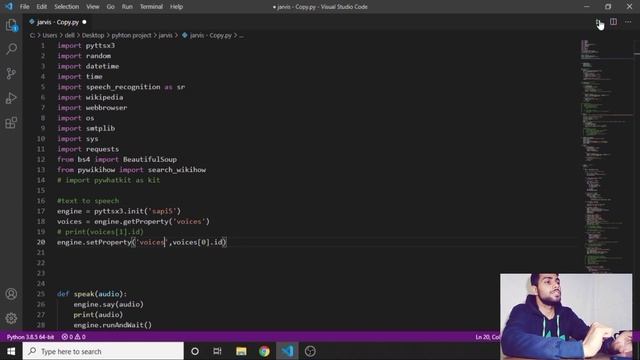Open the More Actions ellipsis in the editor
This screenshot has height=360, width=640.
[628, 22]
